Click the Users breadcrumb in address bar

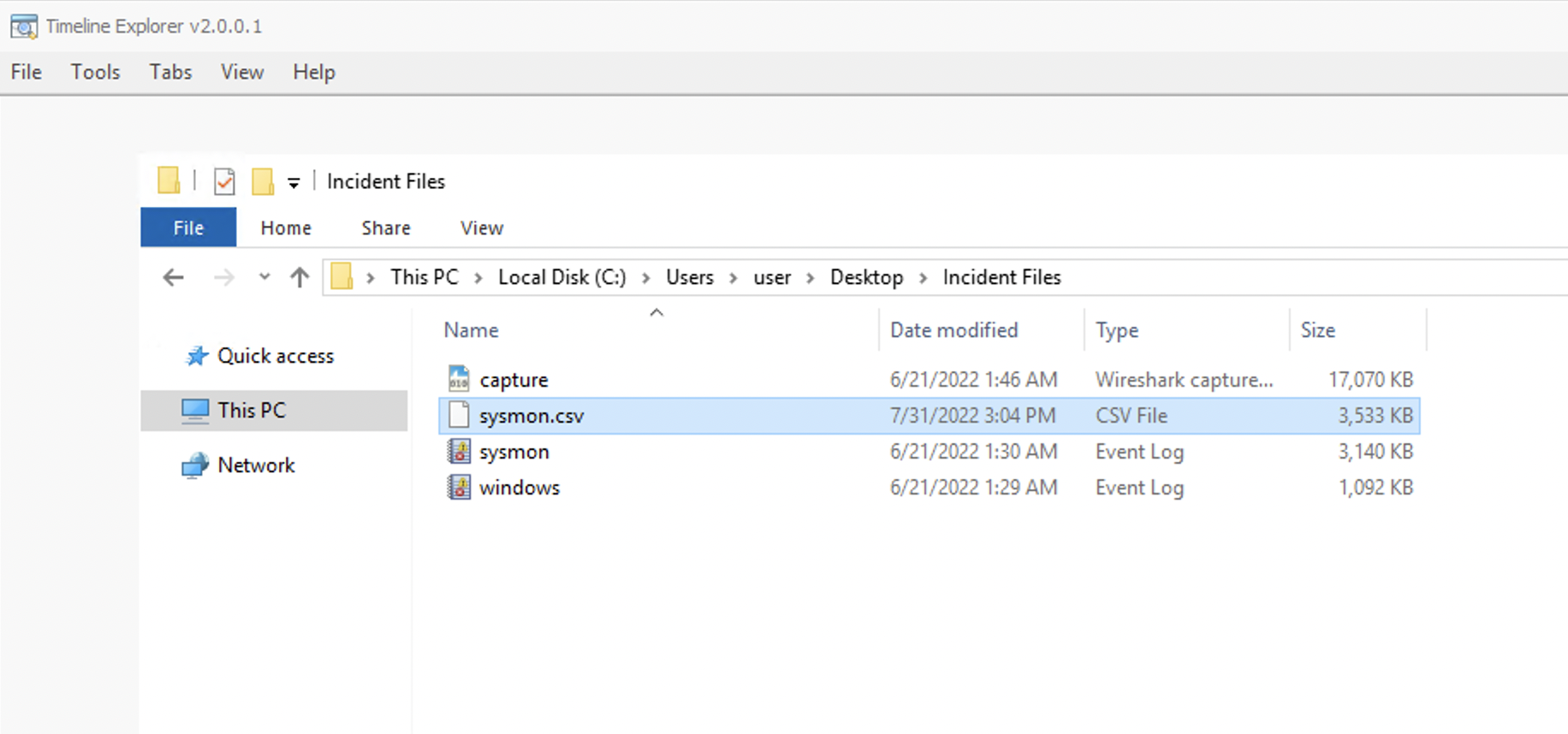(689, 277)
